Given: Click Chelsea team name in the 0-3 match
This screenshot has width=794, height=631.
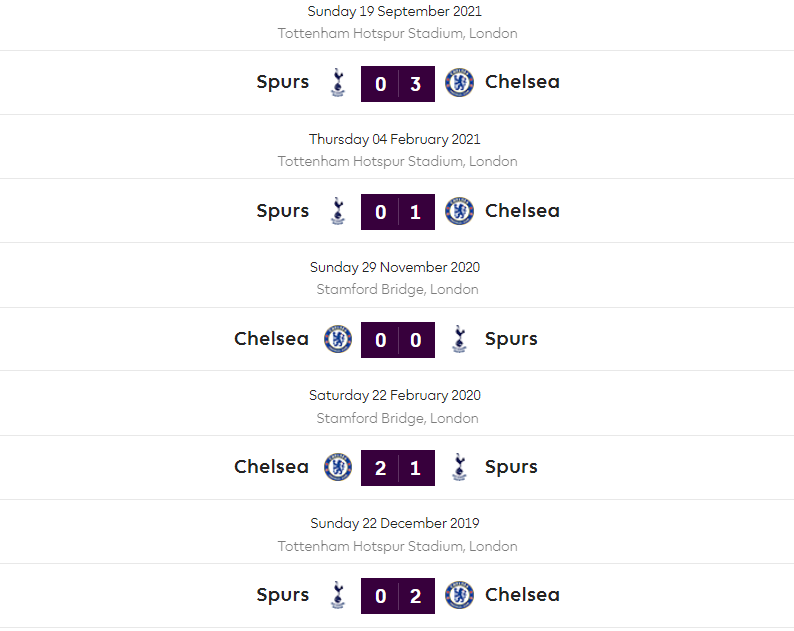Looking at the screenshot, I should (x=522, y=82).
